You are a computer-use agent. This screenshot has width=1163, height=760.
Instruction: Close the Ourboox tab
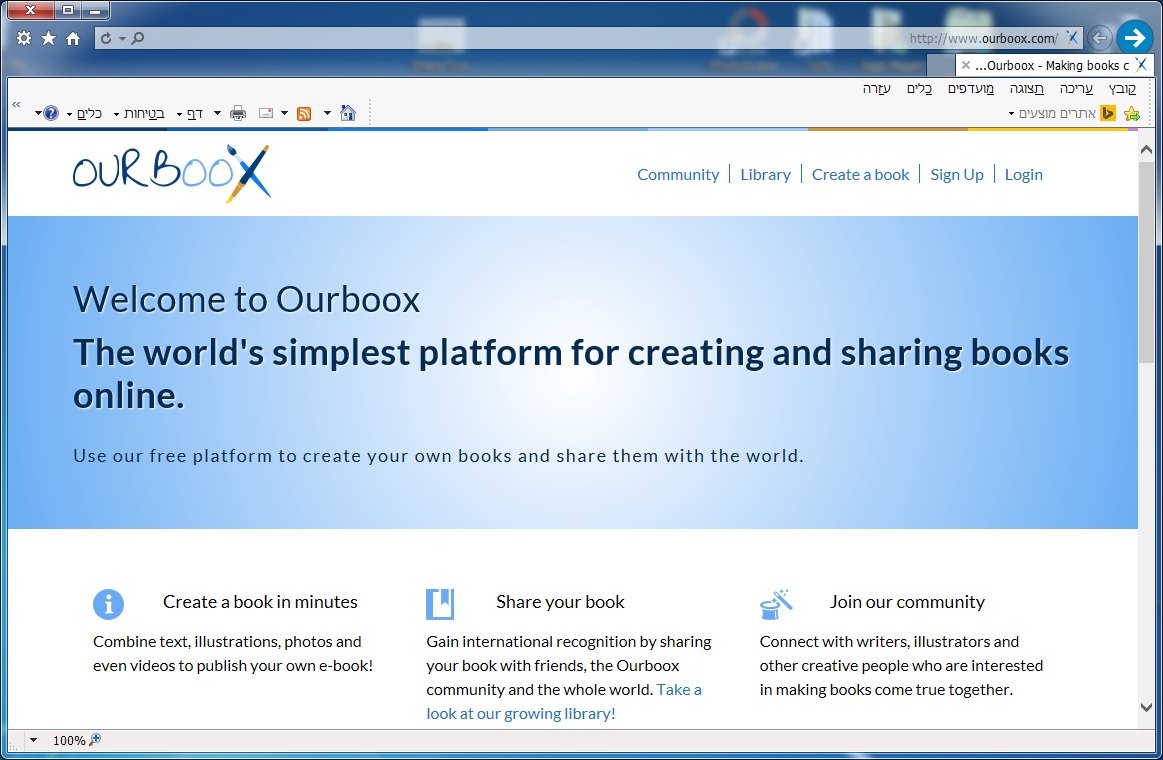pos(966,65)
